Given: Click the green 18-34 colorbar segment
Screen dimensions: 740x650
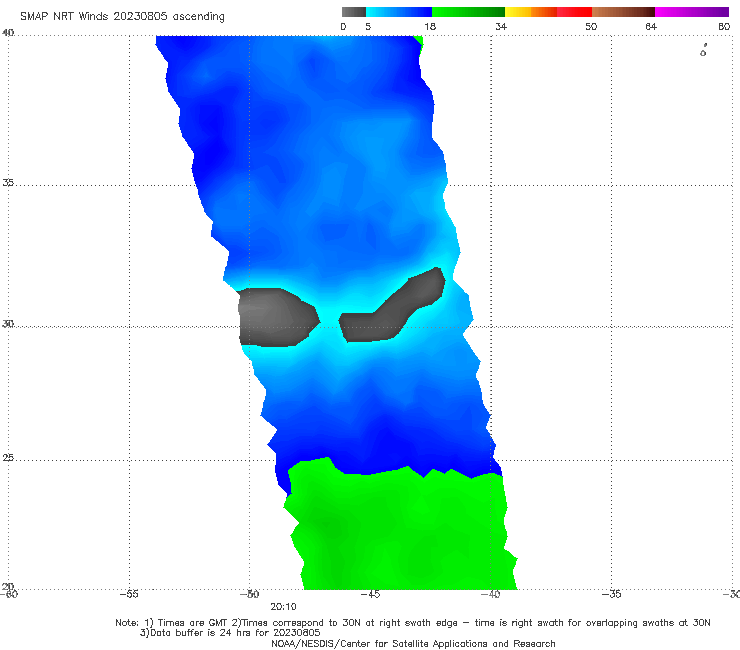Looking at the screenshot, I should pos(469,12).
